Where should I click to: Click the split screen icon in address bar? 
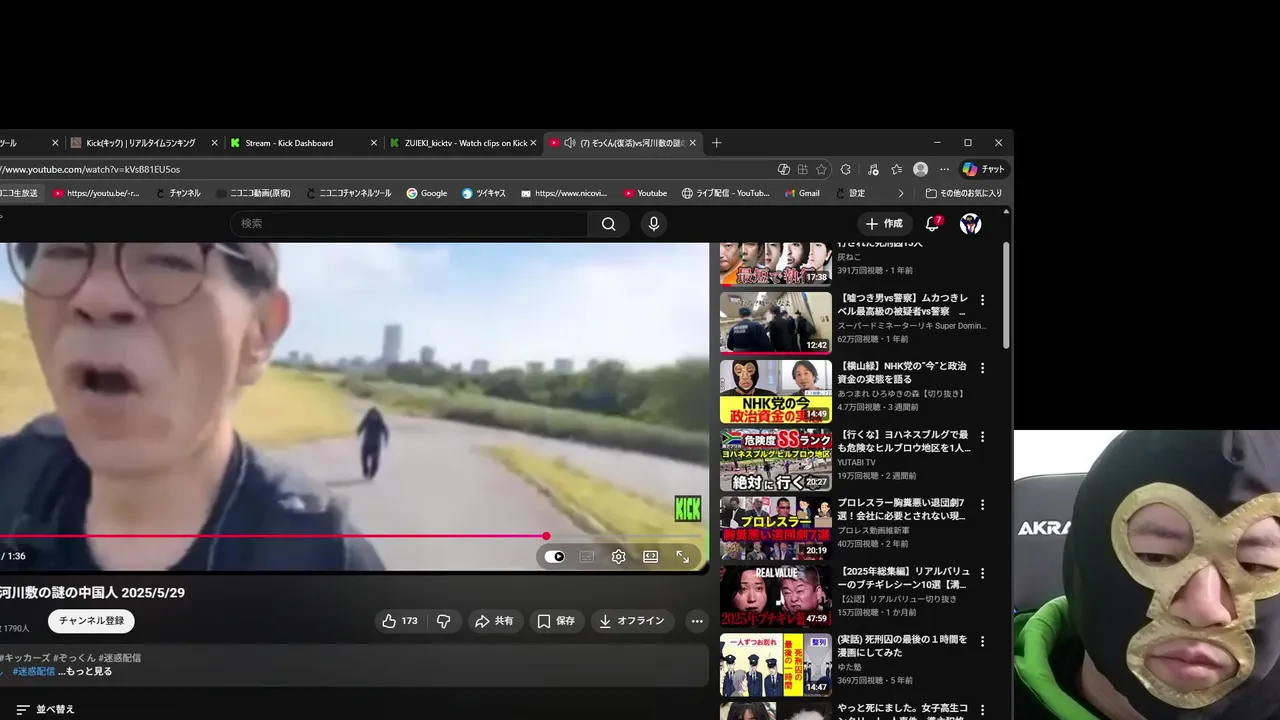802,169
